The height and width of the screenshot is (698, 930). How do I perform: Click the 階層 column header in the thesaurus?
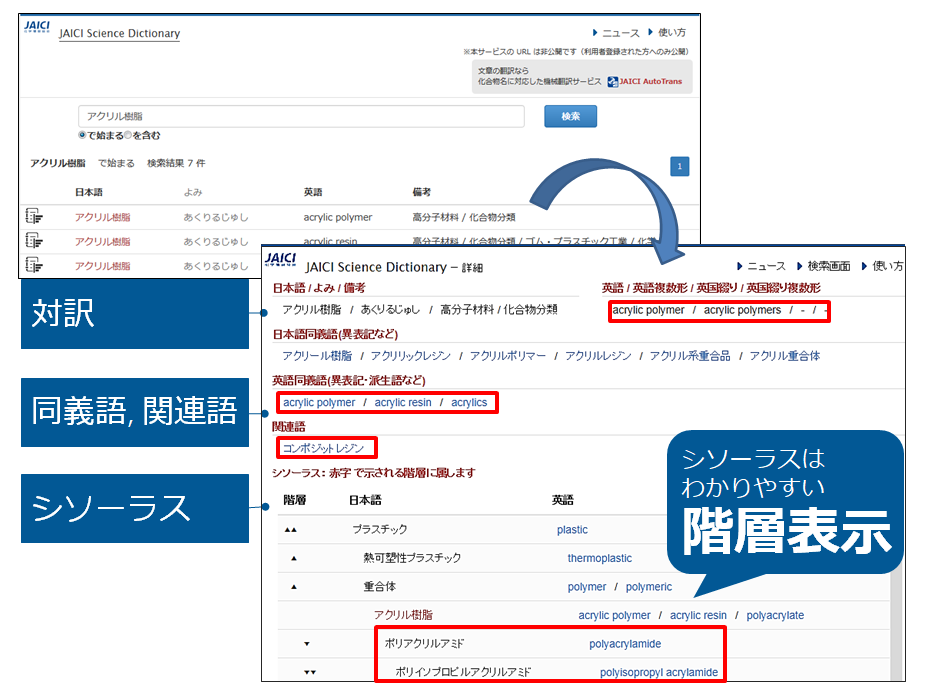(x=294, y=501)
